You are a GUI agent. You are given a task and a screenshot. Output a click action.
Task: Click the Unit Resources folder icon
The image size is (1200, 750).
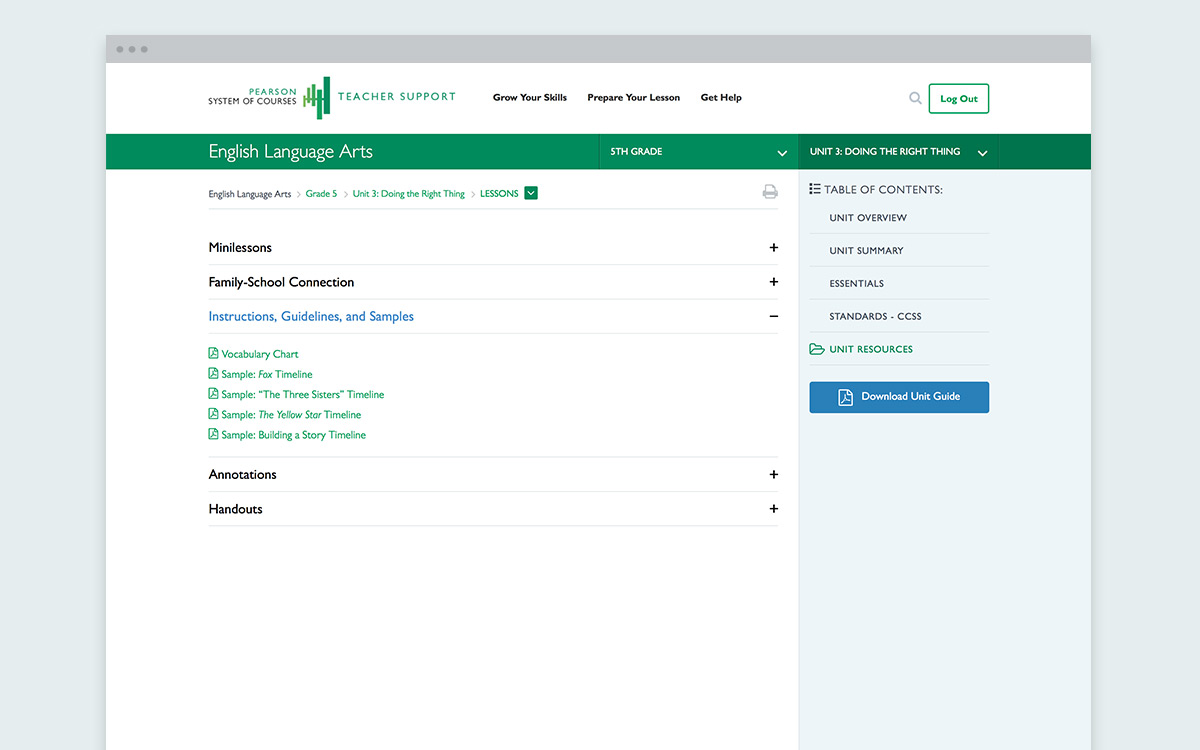point(817,349)
